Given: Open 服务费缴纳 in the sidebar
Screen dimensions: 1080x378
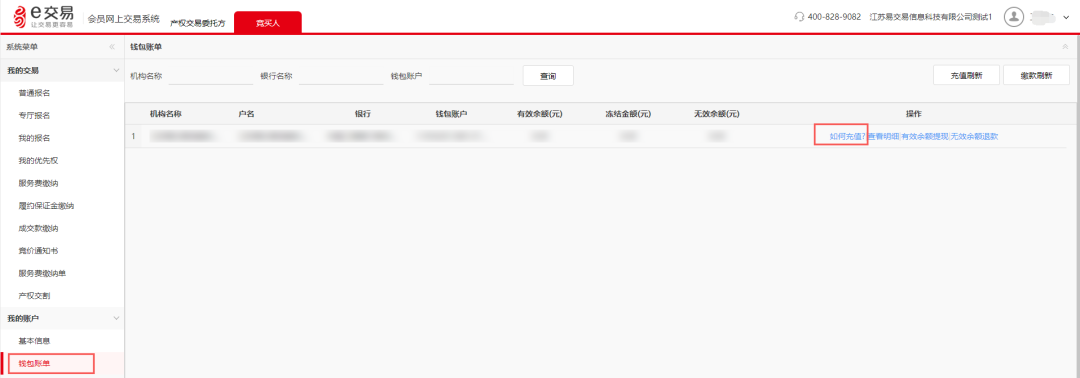Looking at the screenshot, I should 39,183.
